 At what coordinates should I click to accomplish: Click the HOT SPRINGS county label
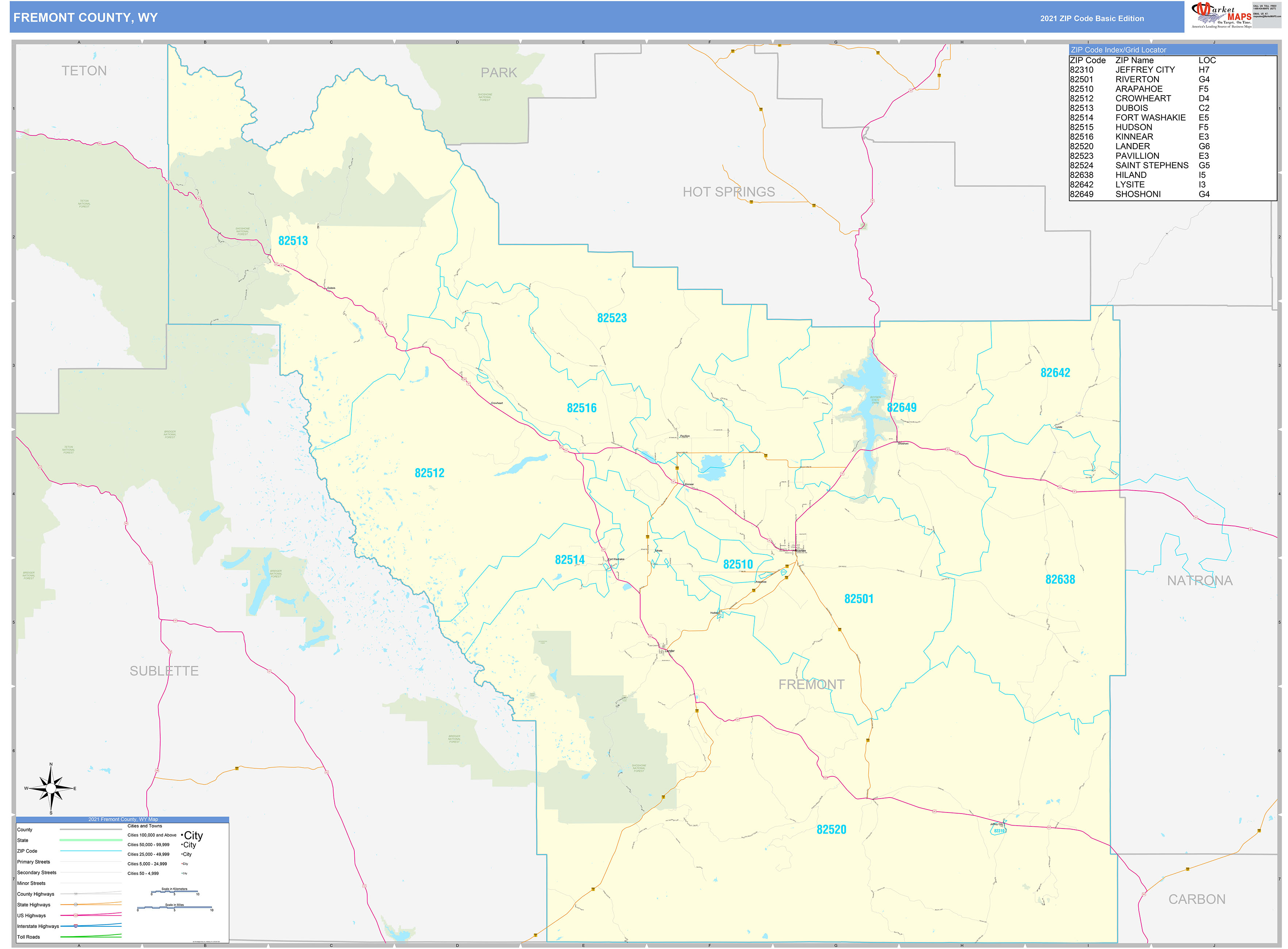point(728,192)
